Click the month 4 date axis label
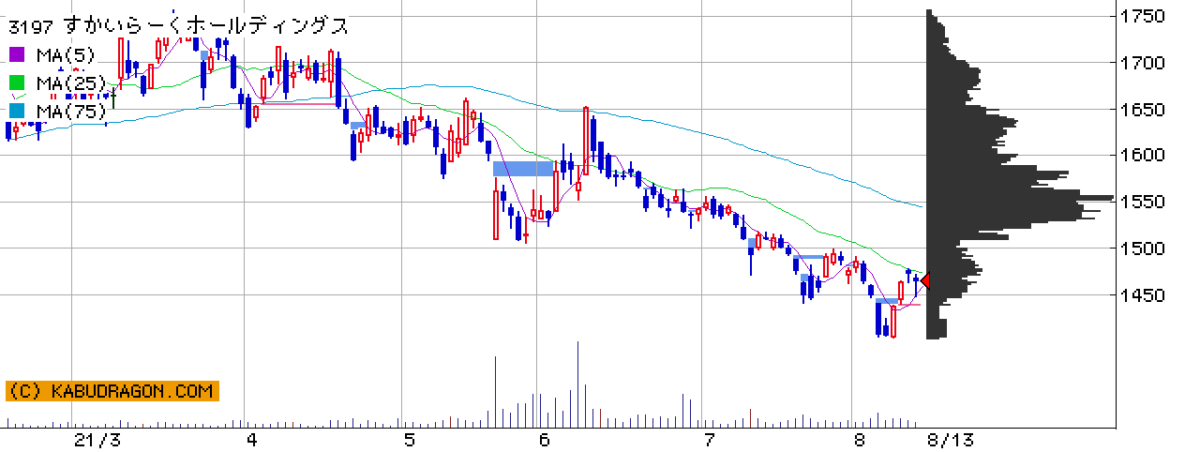The image size is (1200, 452). [251, 439]
